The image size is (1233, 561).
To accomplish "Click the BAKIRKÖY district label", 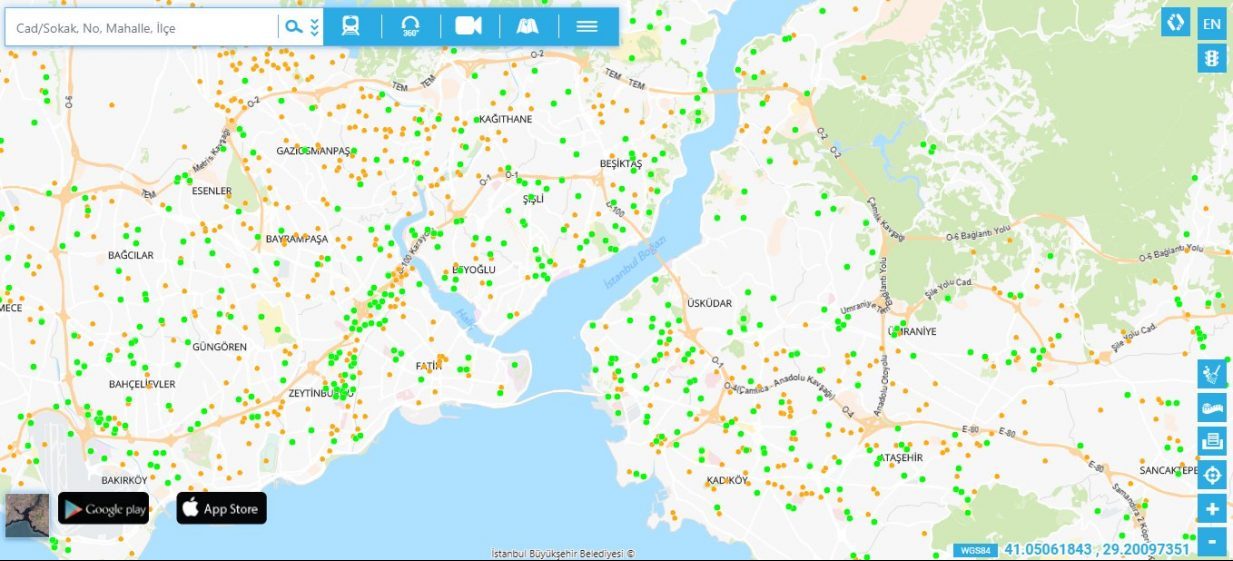I will point(124,480).
